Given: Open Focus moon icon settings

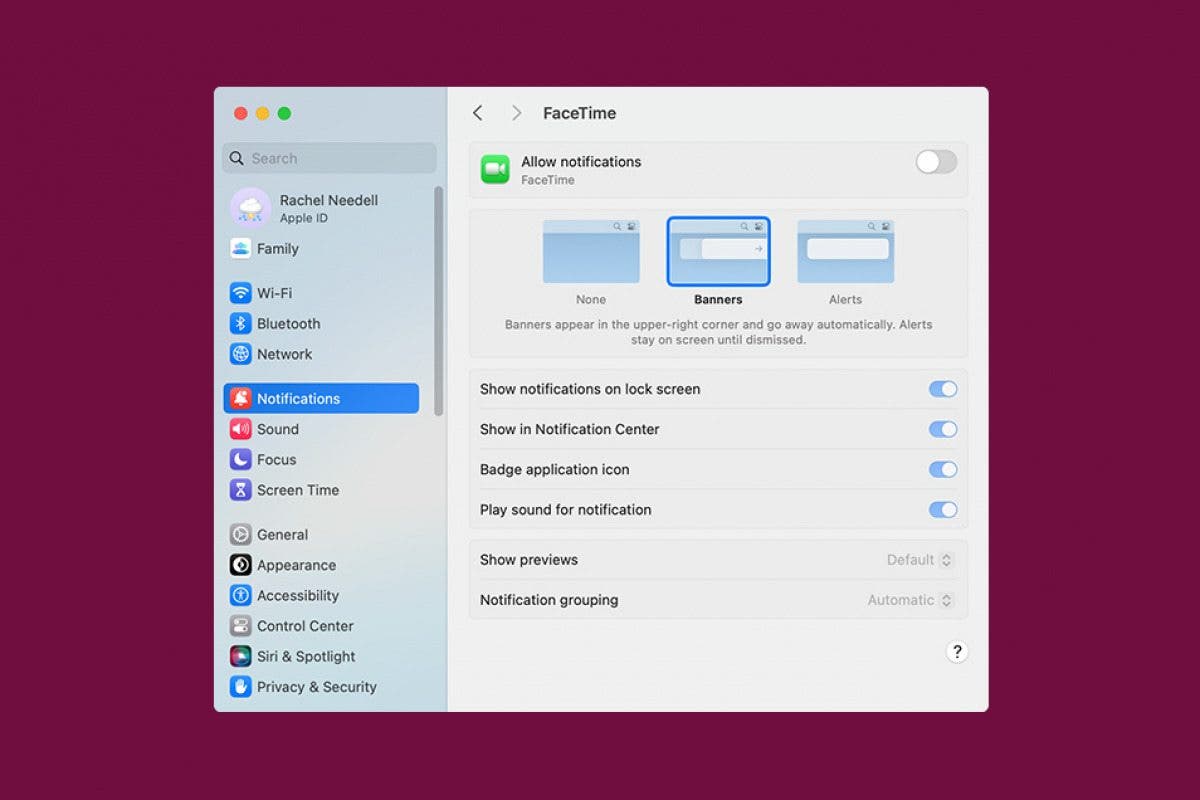Looking at the screenshot, I should (x=240, y=460).
